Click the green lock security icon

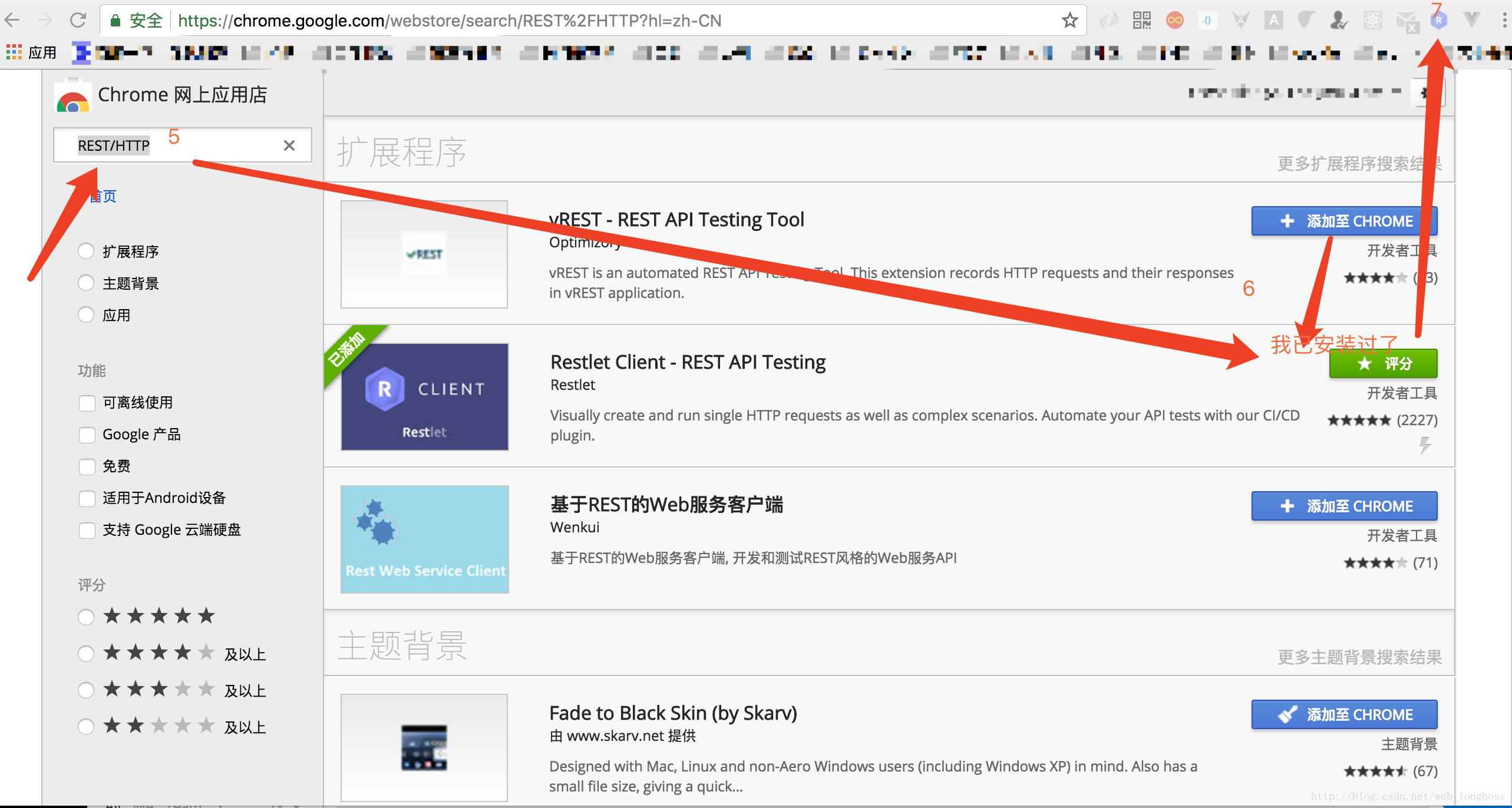pyautogui.click(x=115, y=21)
